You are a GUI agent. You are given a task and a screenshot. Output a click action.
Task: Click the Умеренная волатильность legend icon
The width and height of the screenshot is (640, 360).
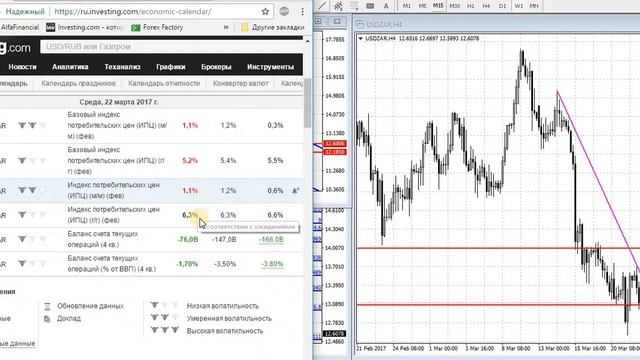(x=164, y=318)
